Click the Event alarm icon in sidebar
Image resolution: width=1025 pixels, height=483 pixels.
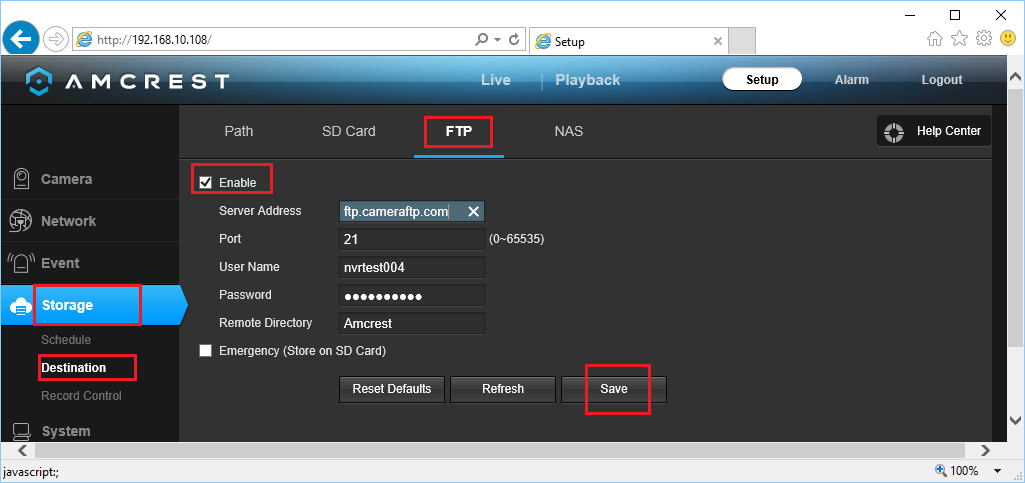point(21,263)
